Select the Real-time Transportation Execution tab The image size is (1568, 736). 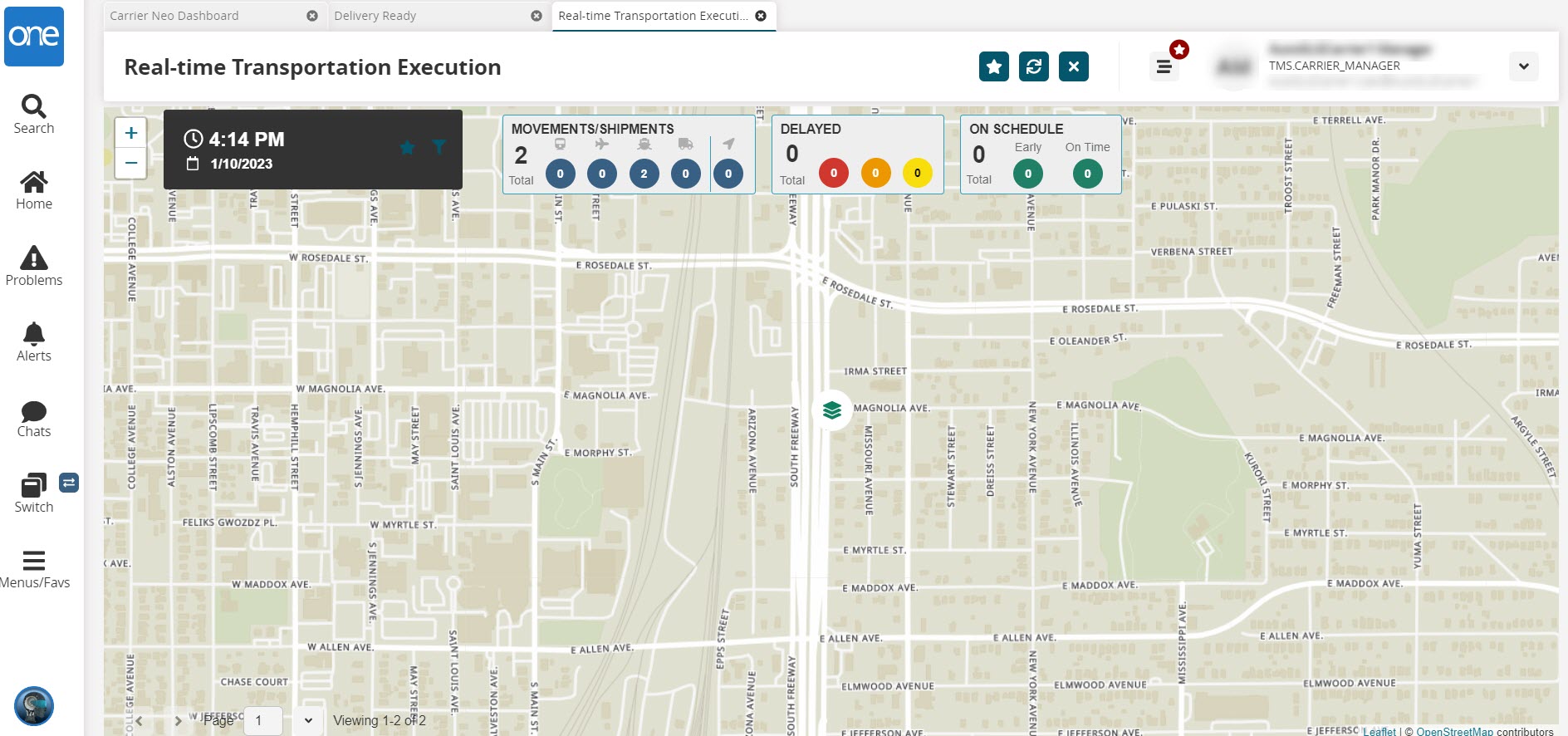653,16
